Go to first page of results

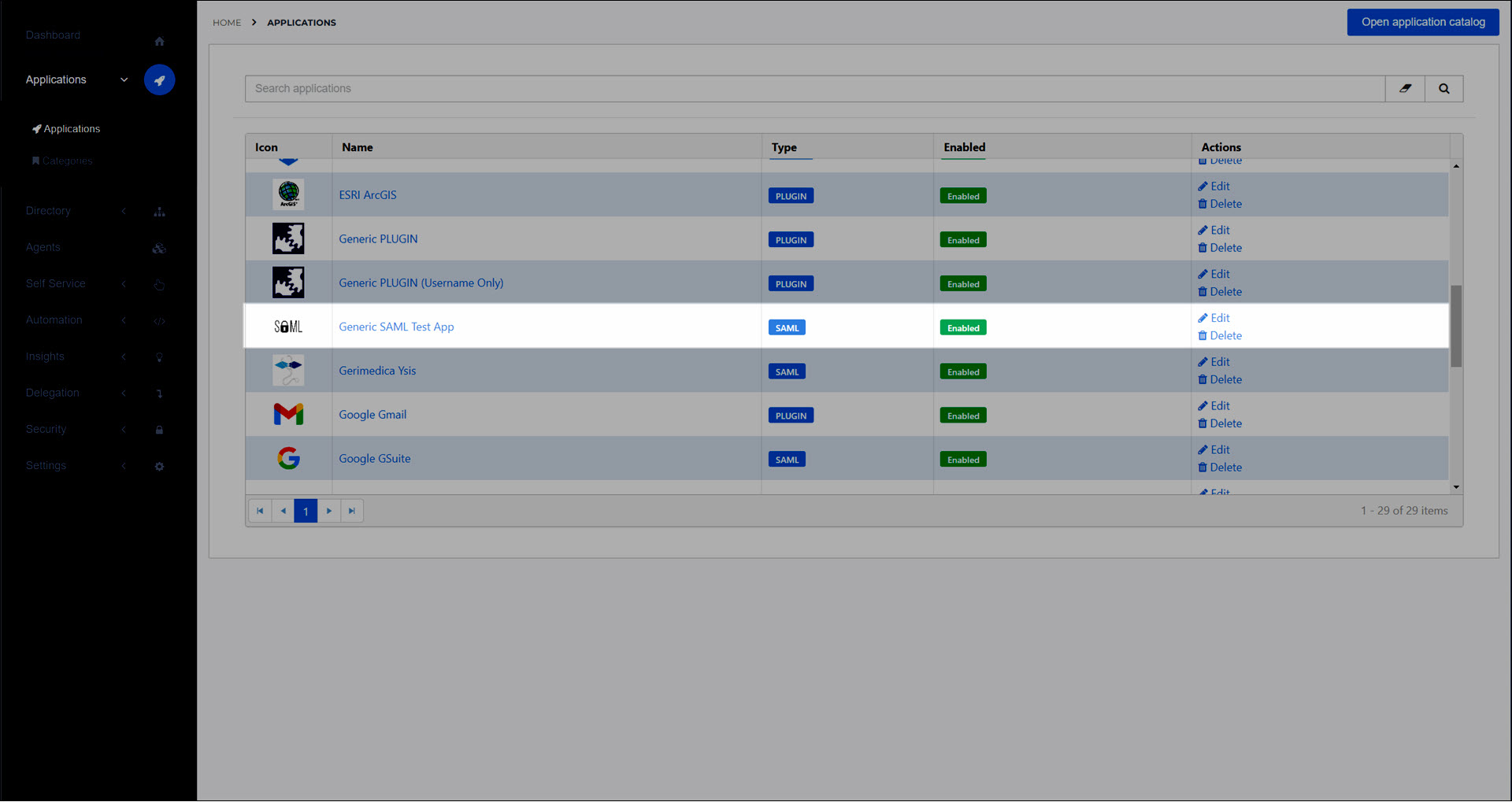tap(260, 511)
